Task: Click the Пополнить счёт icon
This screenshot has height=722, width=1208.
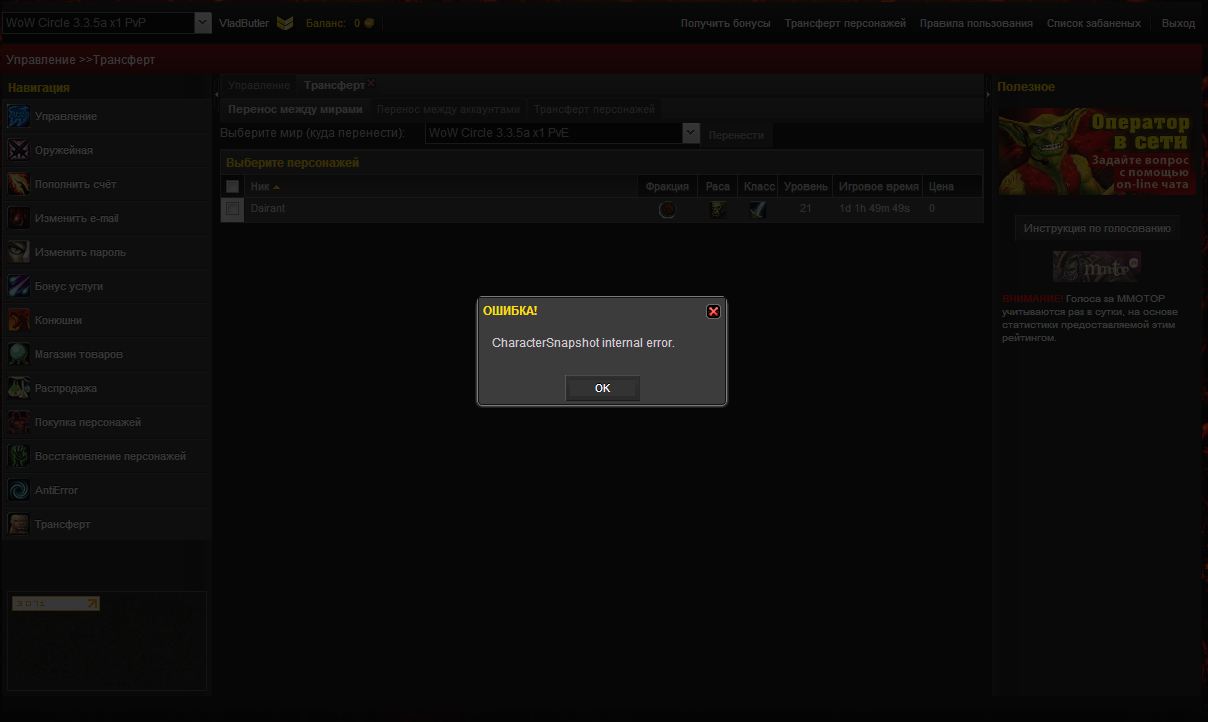Action: [x=19, y=185]
